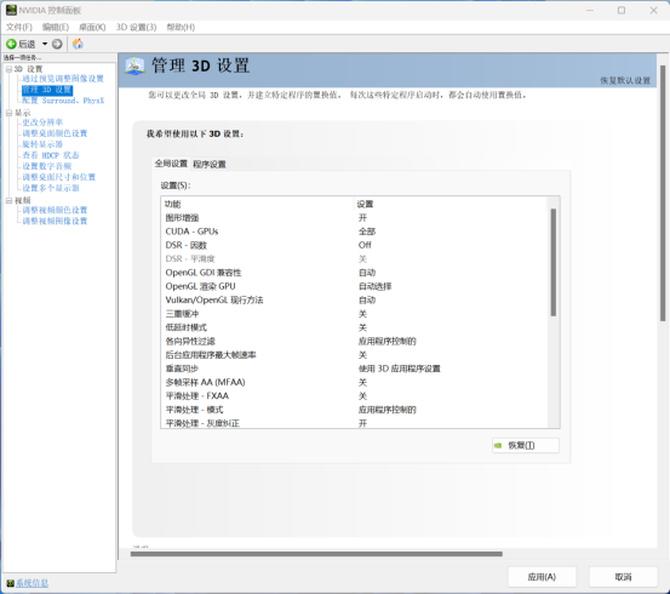The image size is (670, 594).
Task: Select the 平滑处理 - 灰度纠正 row
Action: (x=355, y=423)
